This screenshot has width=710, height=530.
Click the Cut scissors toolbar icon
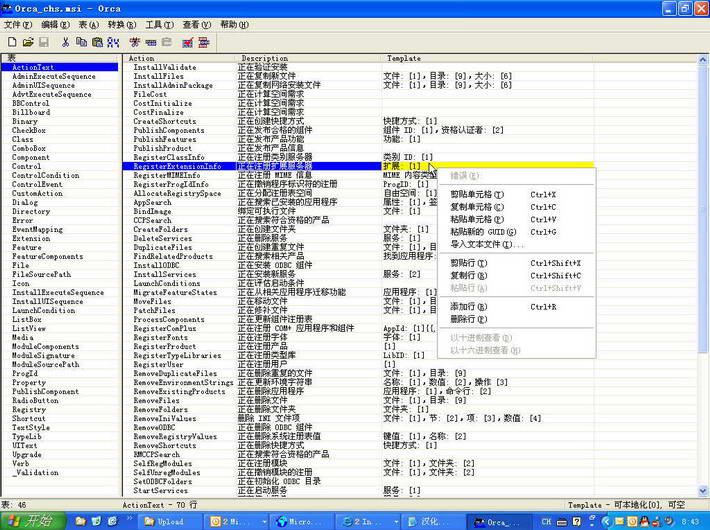coord(66,42)
